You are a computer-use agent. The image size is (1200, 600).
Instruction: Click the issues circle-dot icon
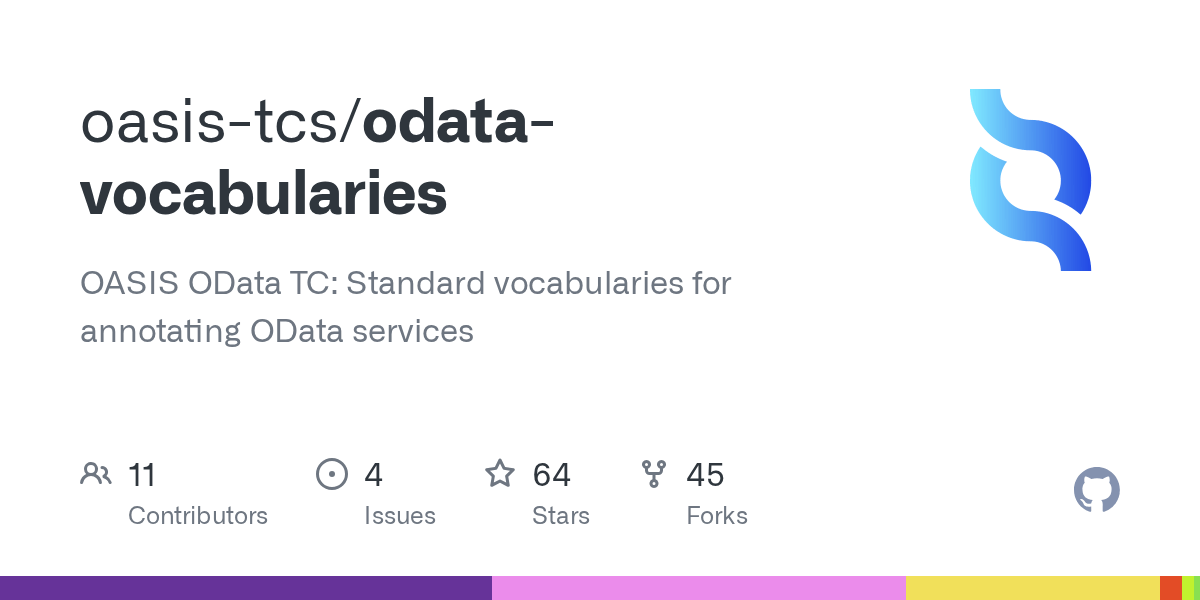[x=331, y=474]
